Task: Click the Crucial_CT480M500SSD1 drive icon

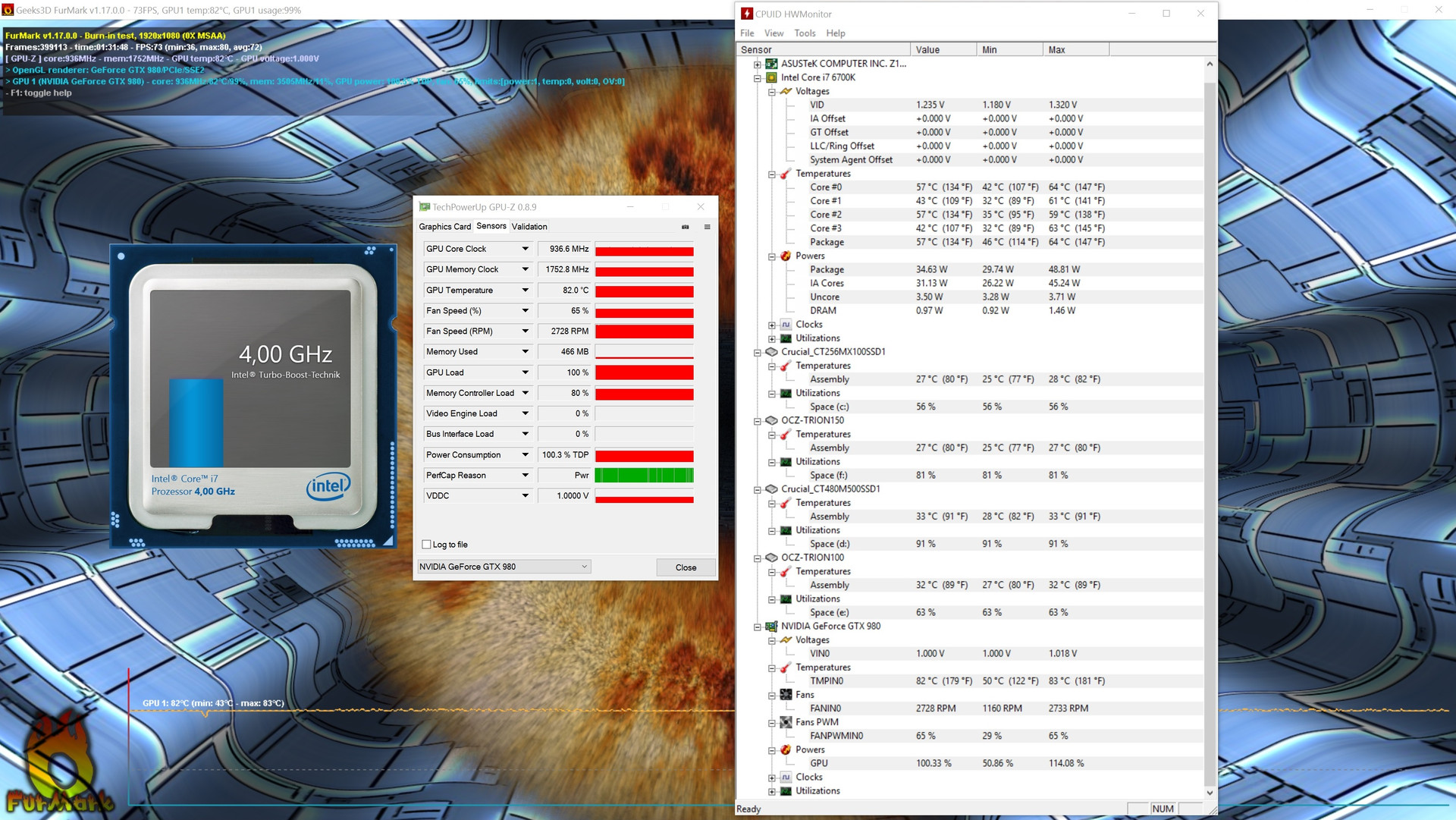Action: 771,489
